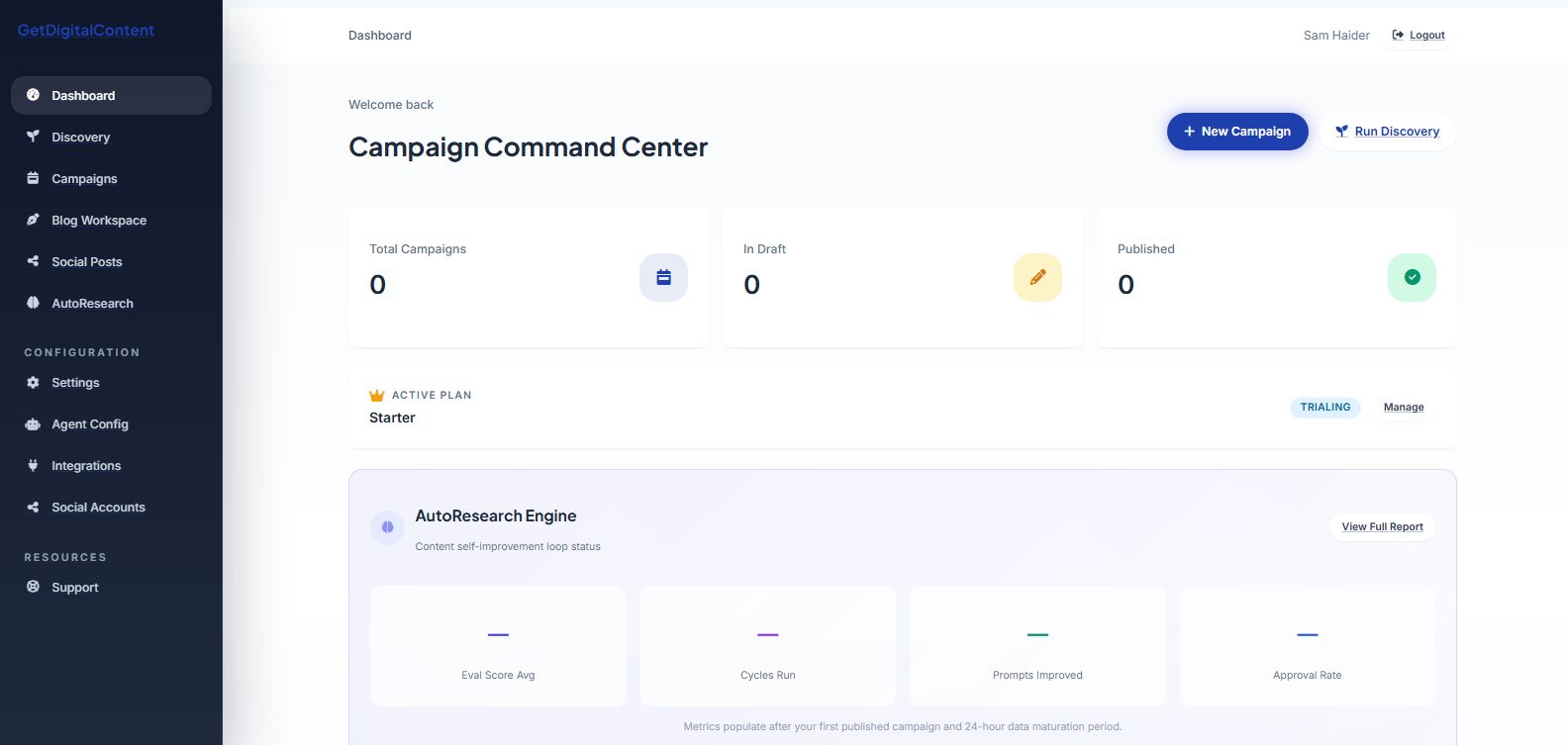Click the Cycles Run metric tile
Screen dimensions: 1568x745
coord(768,646)
